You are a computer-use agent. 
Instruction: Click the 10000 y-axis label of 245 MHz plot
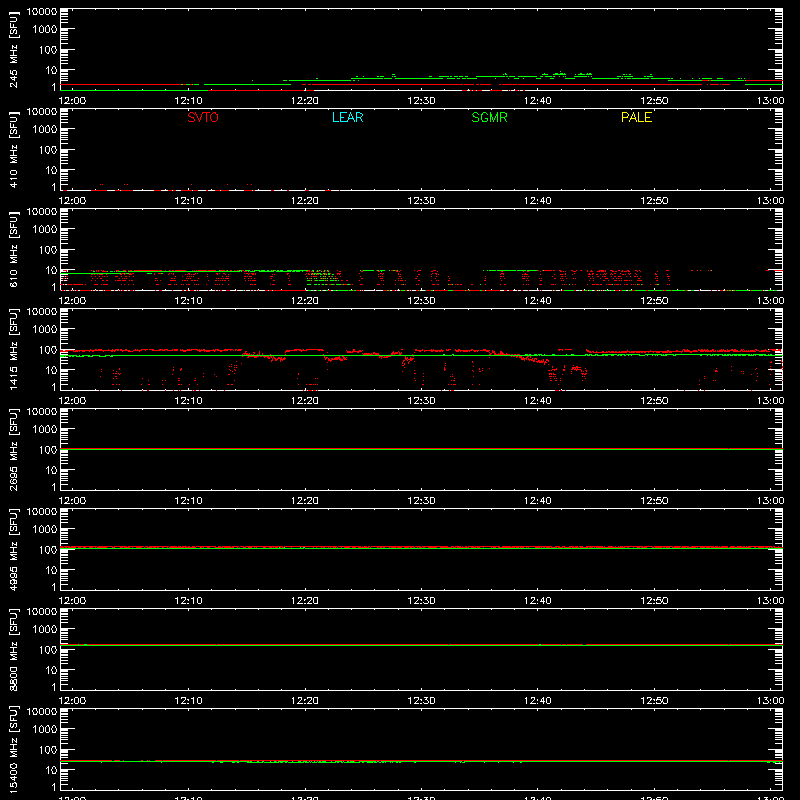click(x=42, y=12)
